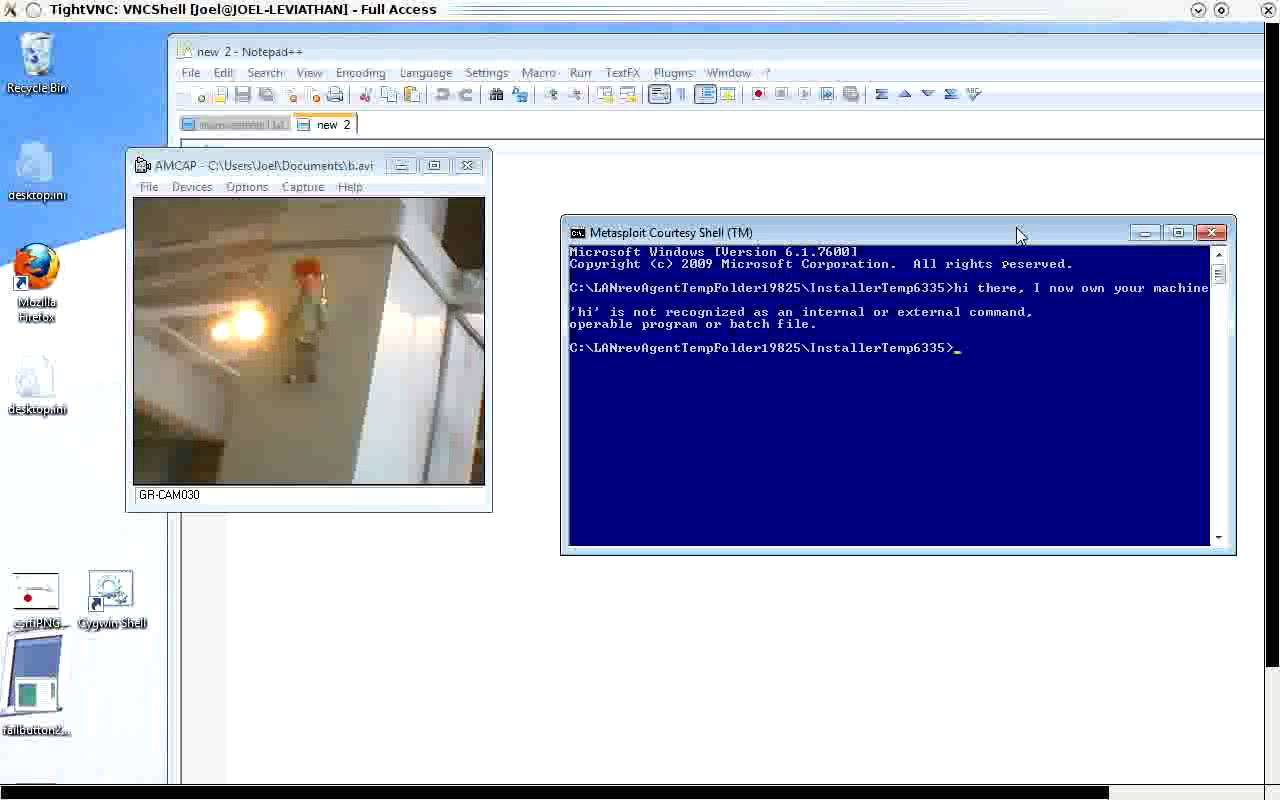Image resolution: width=1280 pixels, height=800 pixels.
Task: Zoom out with the Notepad++ toolbar icon
Action: [x=576, y=94]
